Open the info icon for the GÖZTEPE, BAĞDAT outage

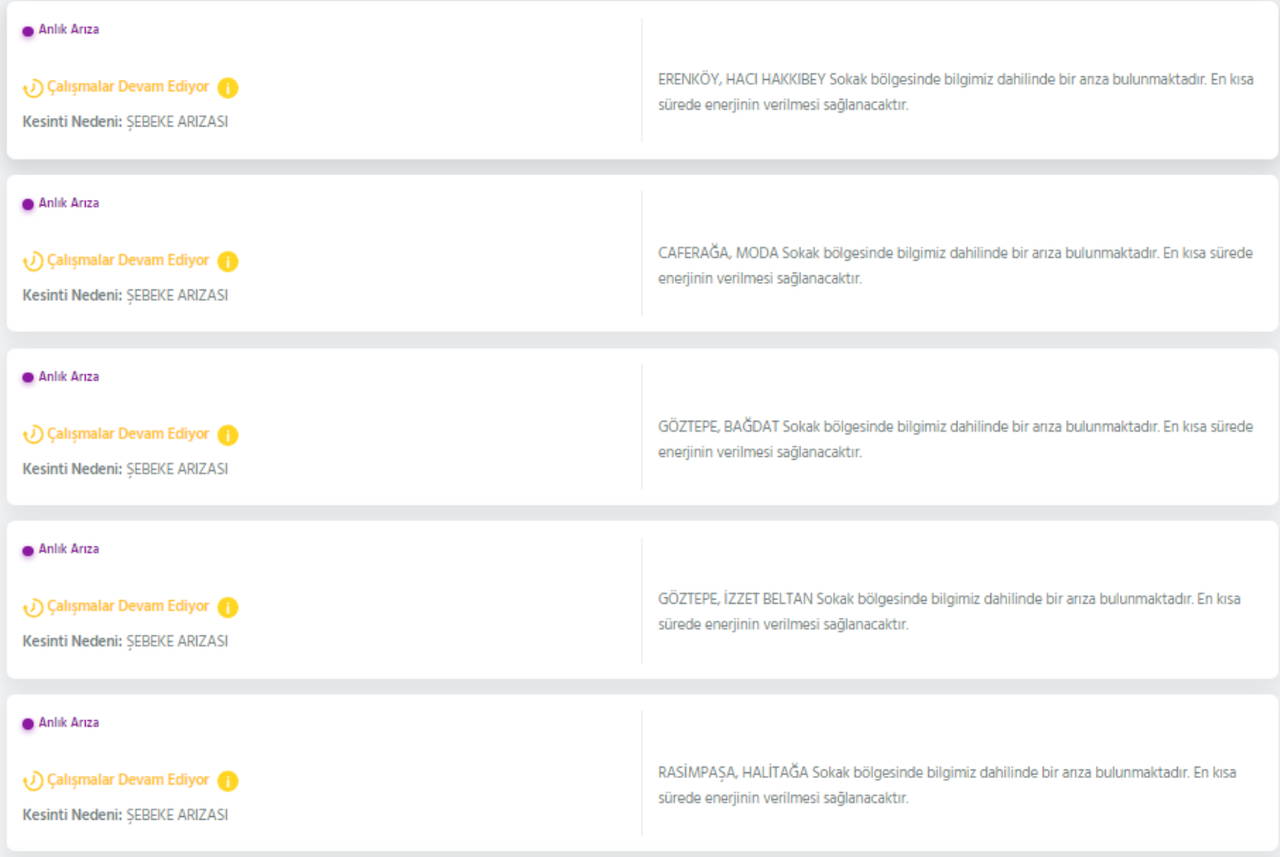228,435
